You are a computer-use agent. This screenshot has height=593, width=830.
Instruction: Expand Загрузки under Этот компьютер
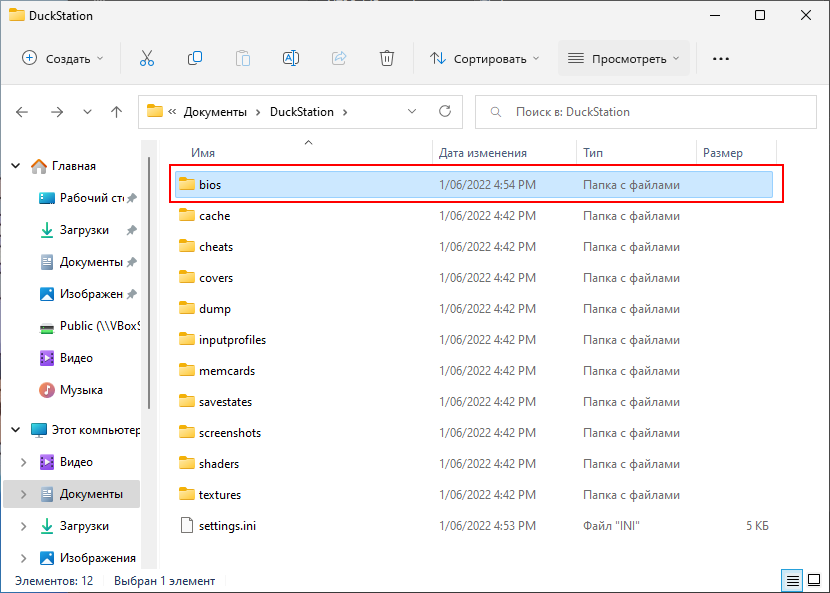[23, 526]
